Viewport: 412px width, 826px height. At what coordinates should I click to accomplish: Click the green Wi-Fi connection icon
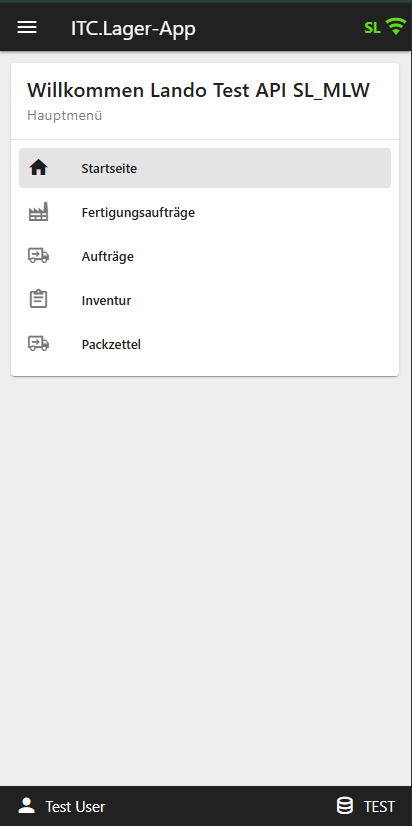point(396,27)
